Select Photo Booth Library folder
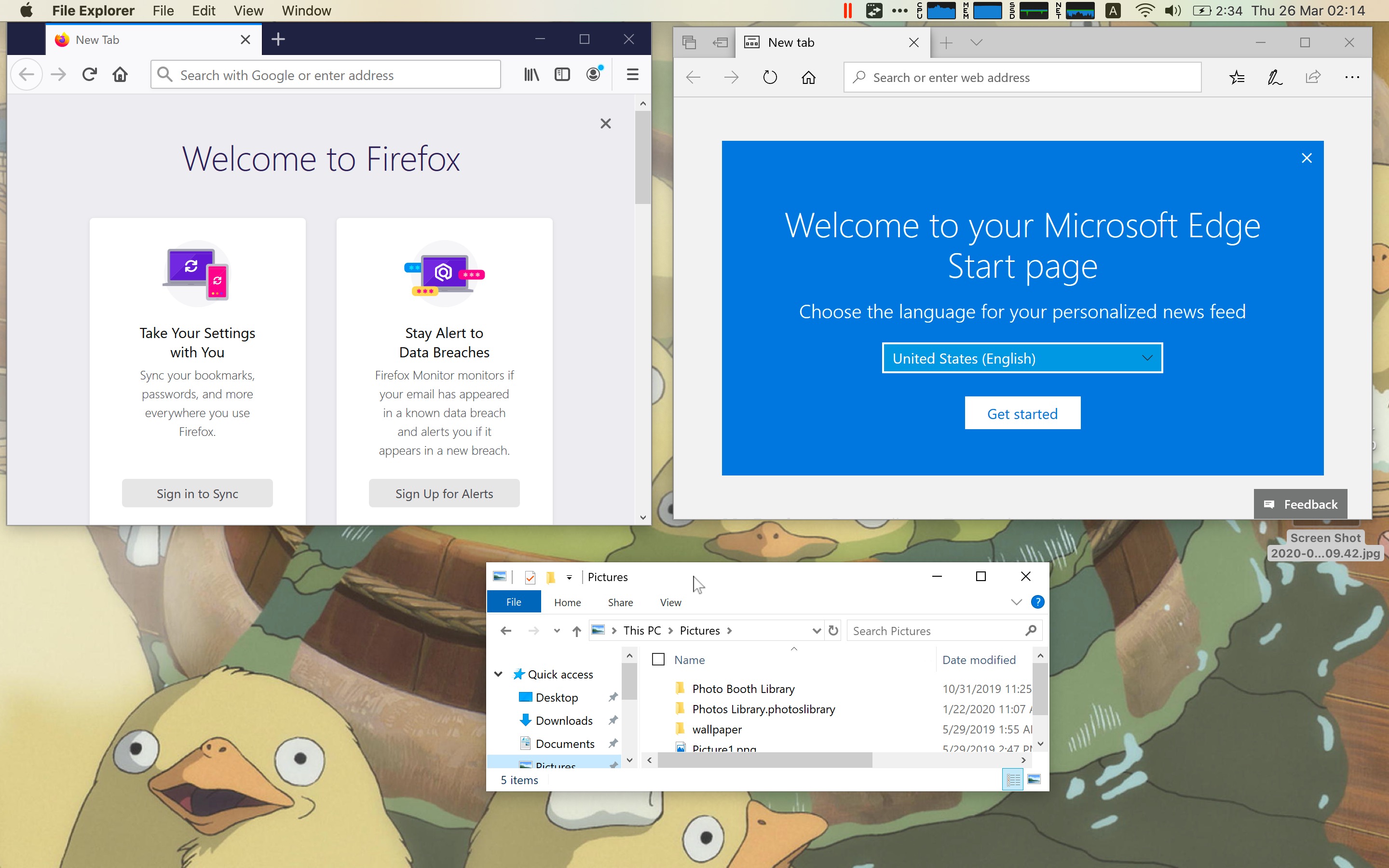 tap(743, 689)
